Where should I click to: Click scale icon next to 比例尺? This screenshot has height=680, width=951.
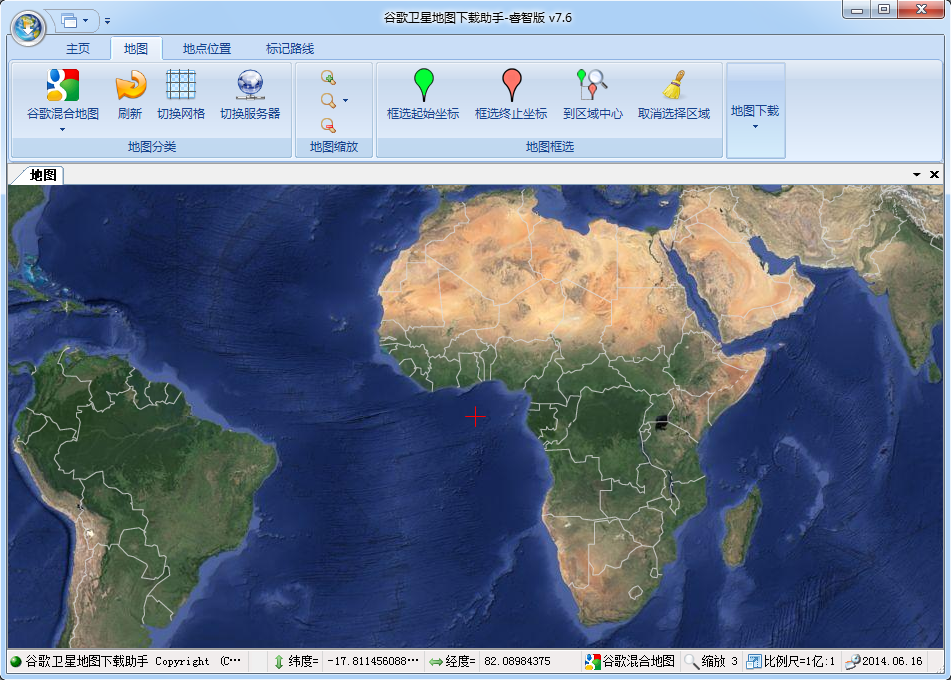[x=753, y=661]
